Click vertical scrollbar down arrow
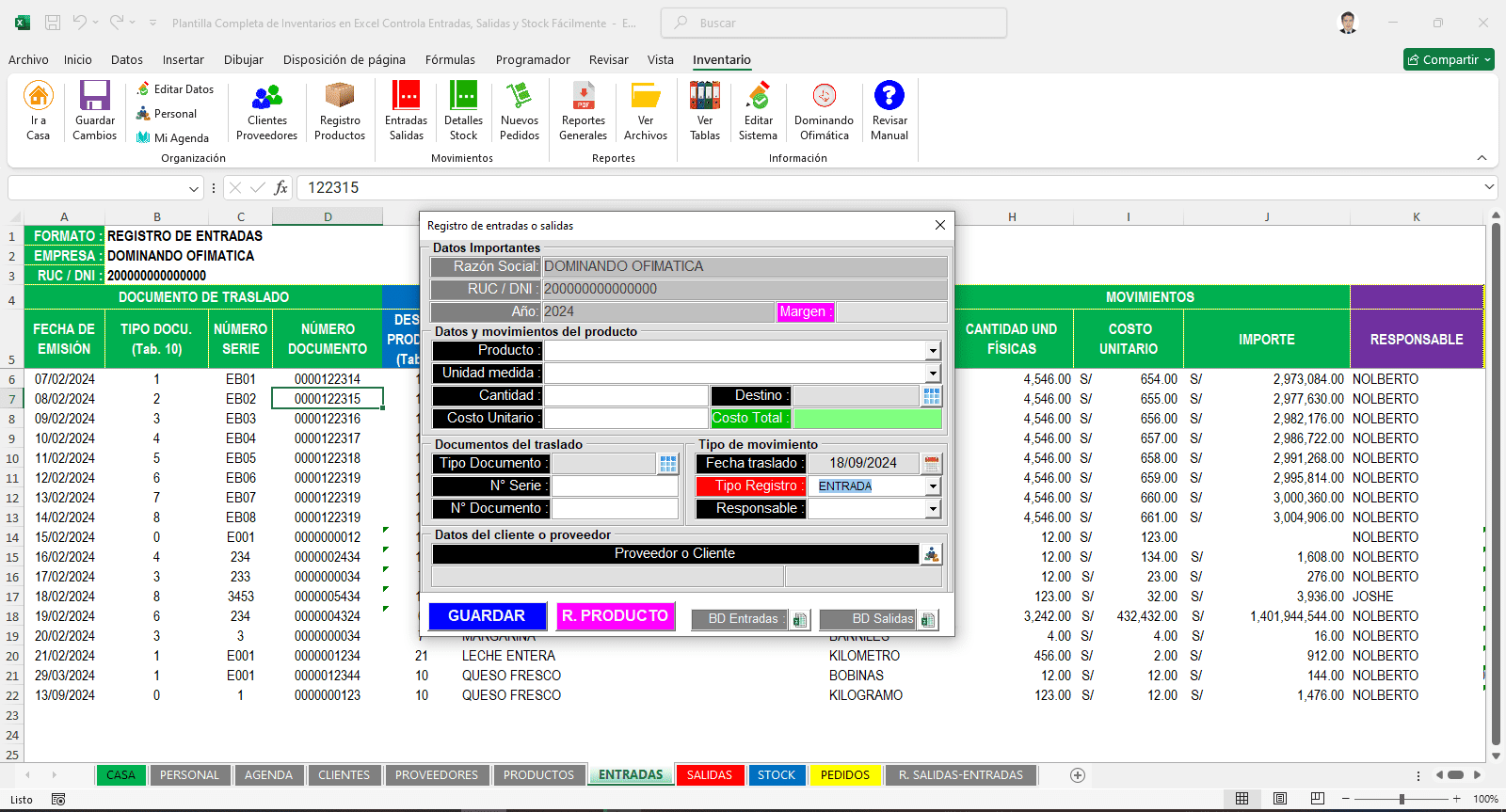Screen dimensions: 1506x812 point(1496,756)
